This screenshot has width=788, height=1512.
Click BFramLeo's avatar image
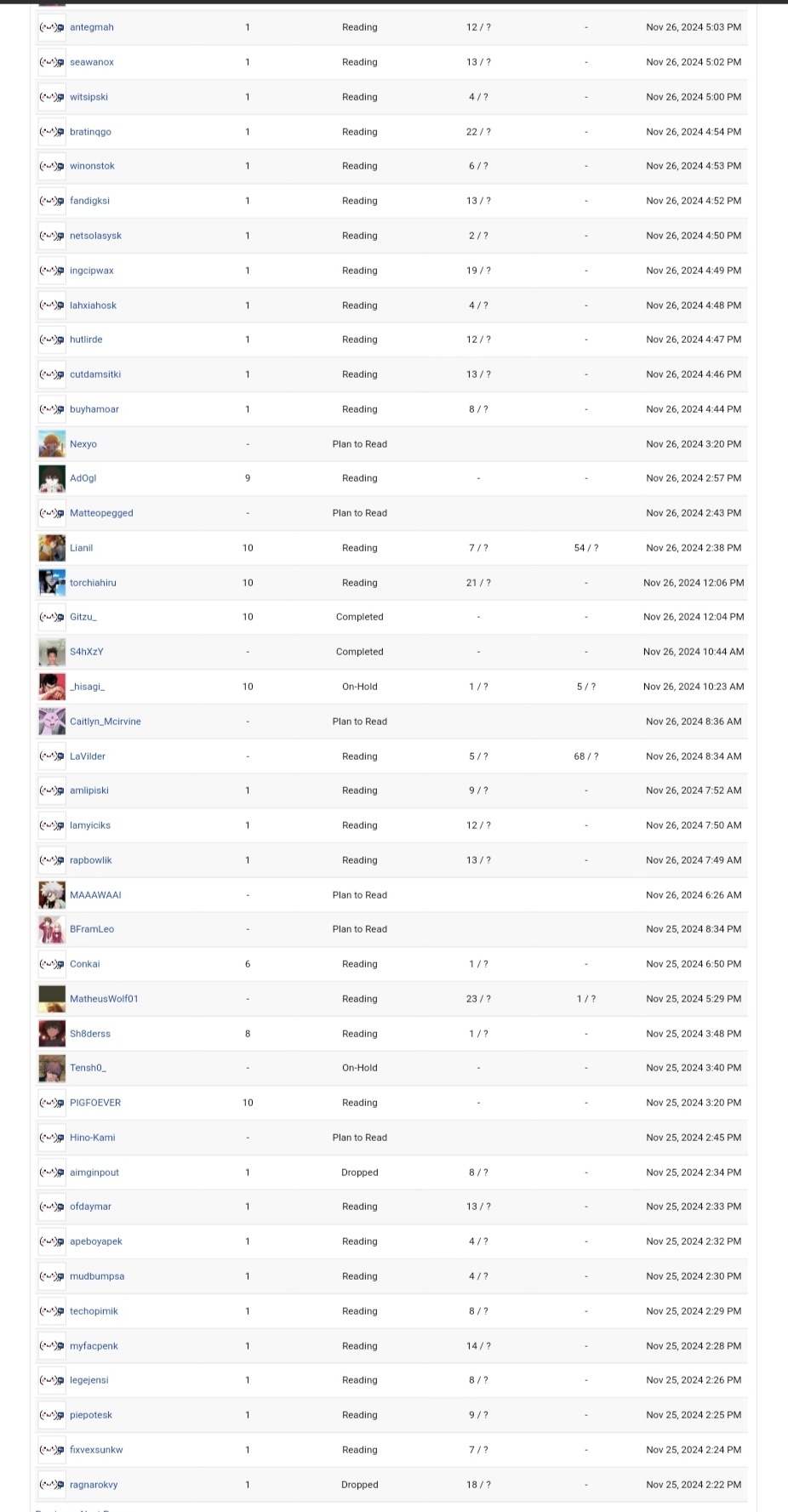point(52,930)
